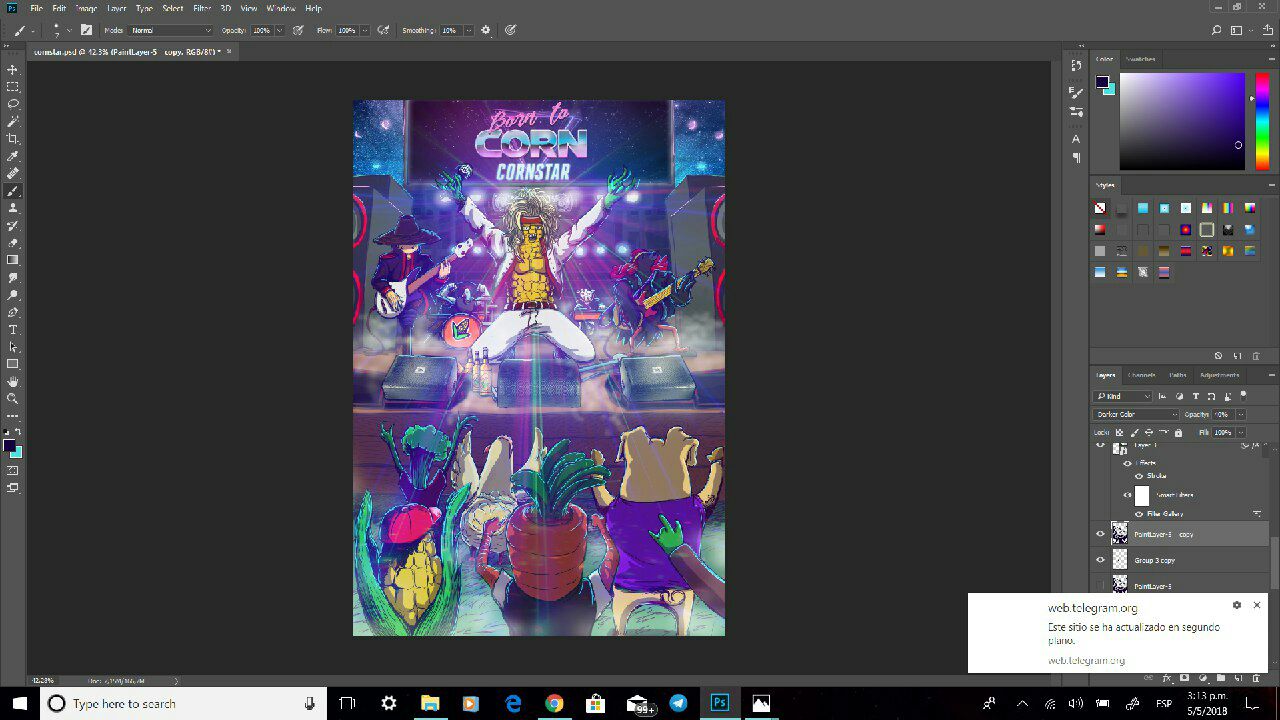Select the Rectangular Marquee tool
1280x720 pixels.
(13, 87)
